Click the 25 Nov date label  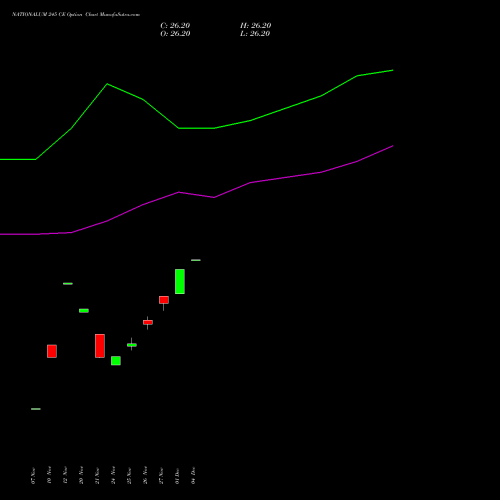pyautogui.click(x=129, y=476)
